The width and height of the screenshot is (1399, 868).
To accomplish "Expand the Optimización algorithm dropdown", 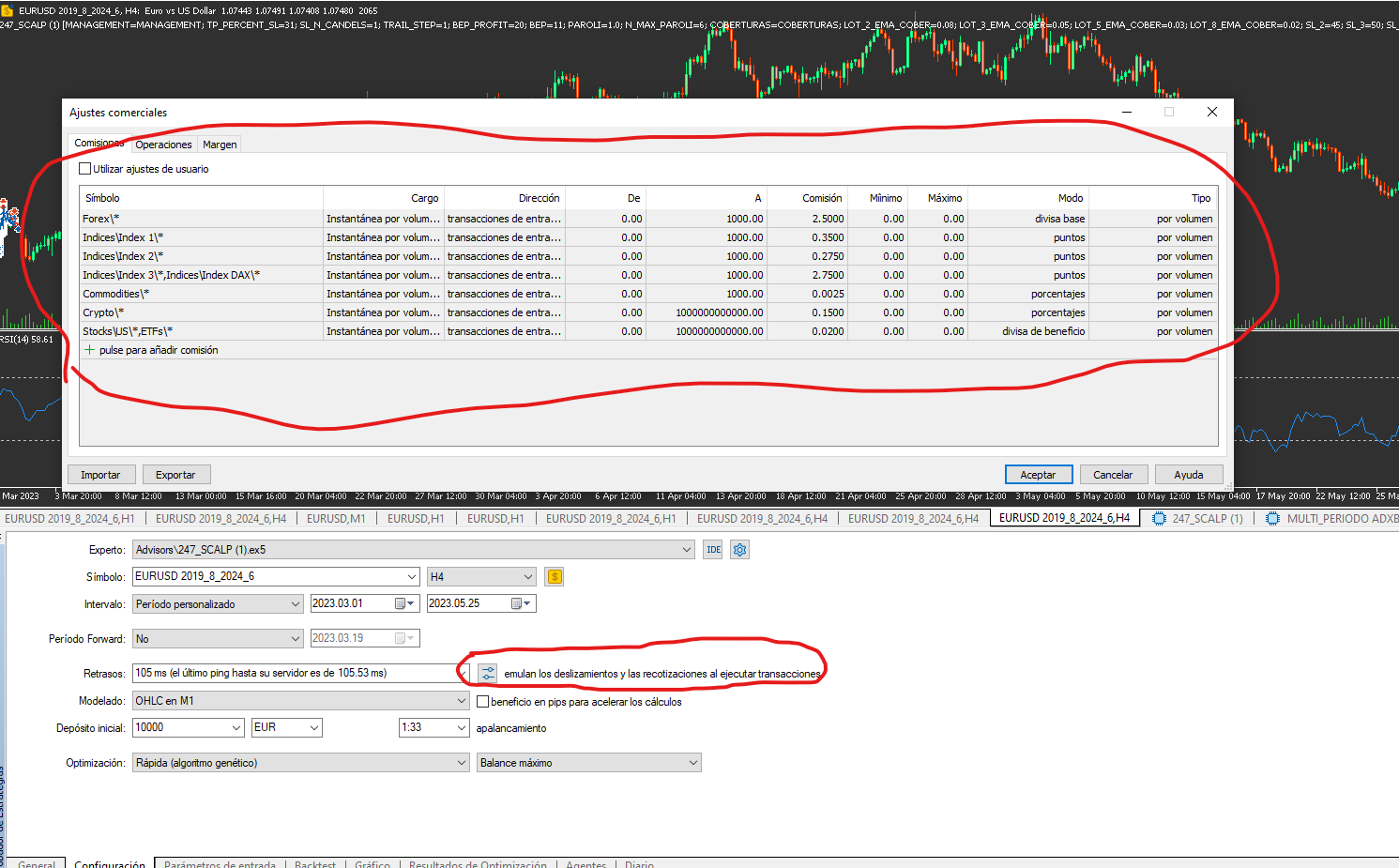I will [300, 763].
